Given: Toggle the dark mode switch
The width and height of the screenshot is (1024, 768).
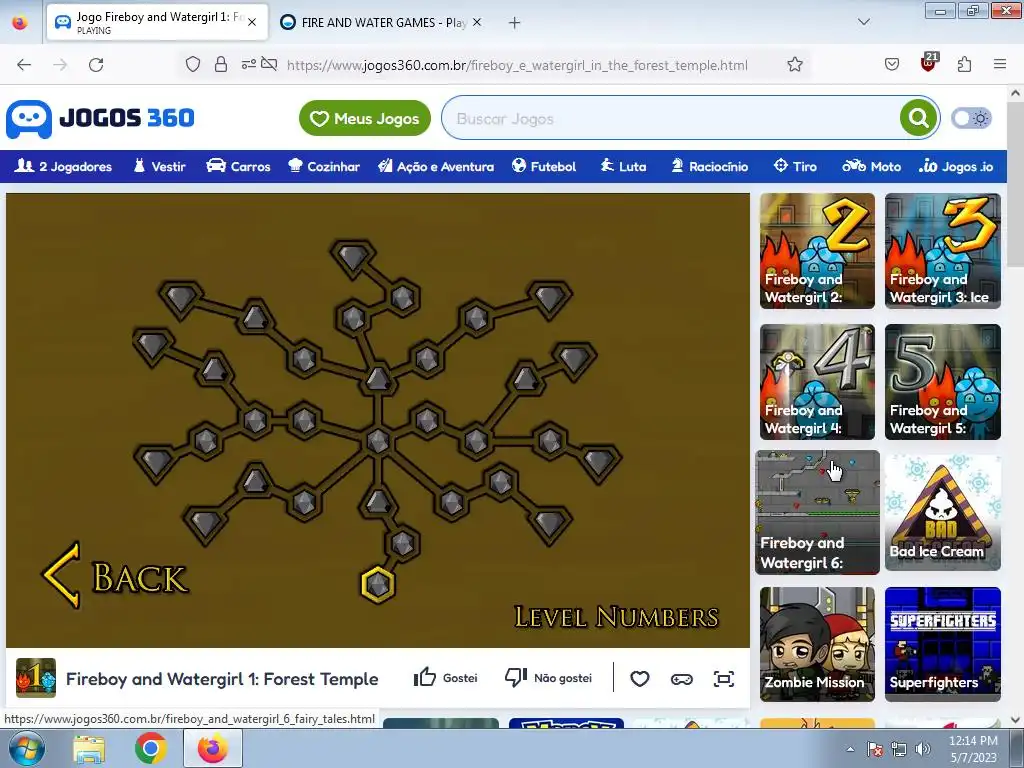Looking at the screenshot, I should point(971,118).
